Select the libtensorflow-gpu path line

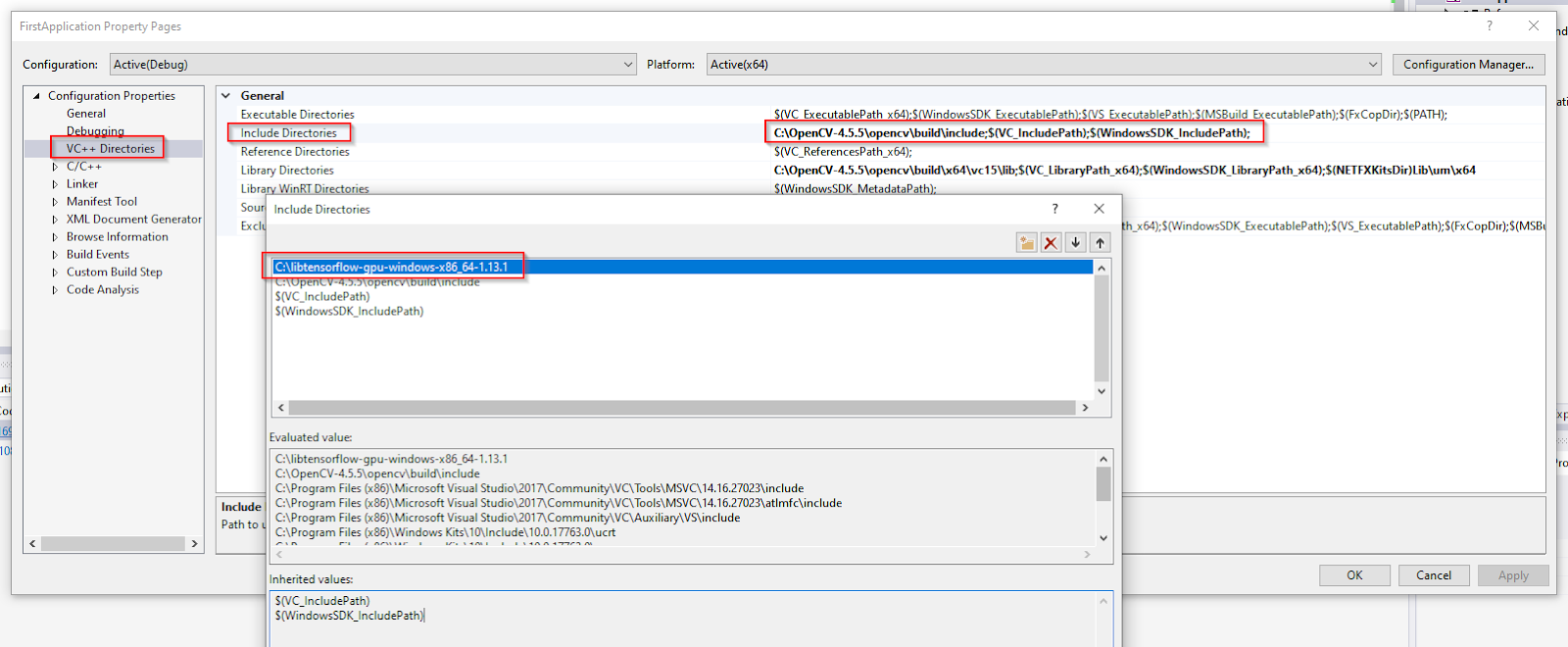682,267
